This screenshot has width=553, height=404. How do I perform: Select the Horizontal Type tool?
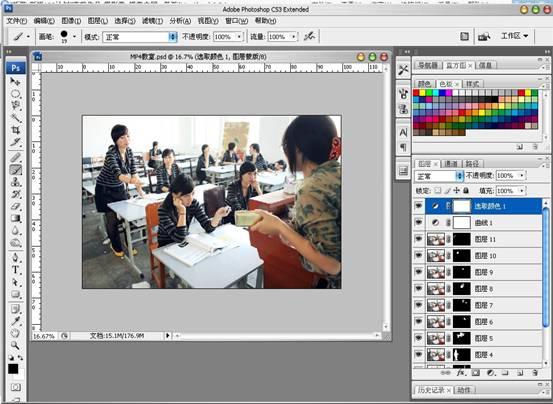(15, 270)
